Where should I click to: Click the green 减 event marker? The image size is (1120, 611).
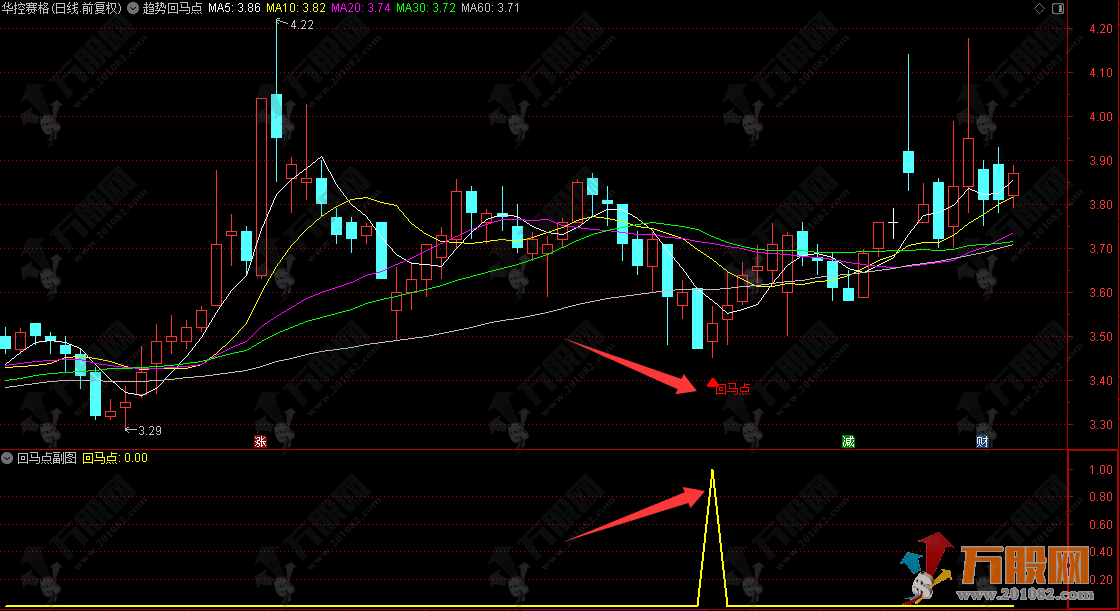coord(848,442)
